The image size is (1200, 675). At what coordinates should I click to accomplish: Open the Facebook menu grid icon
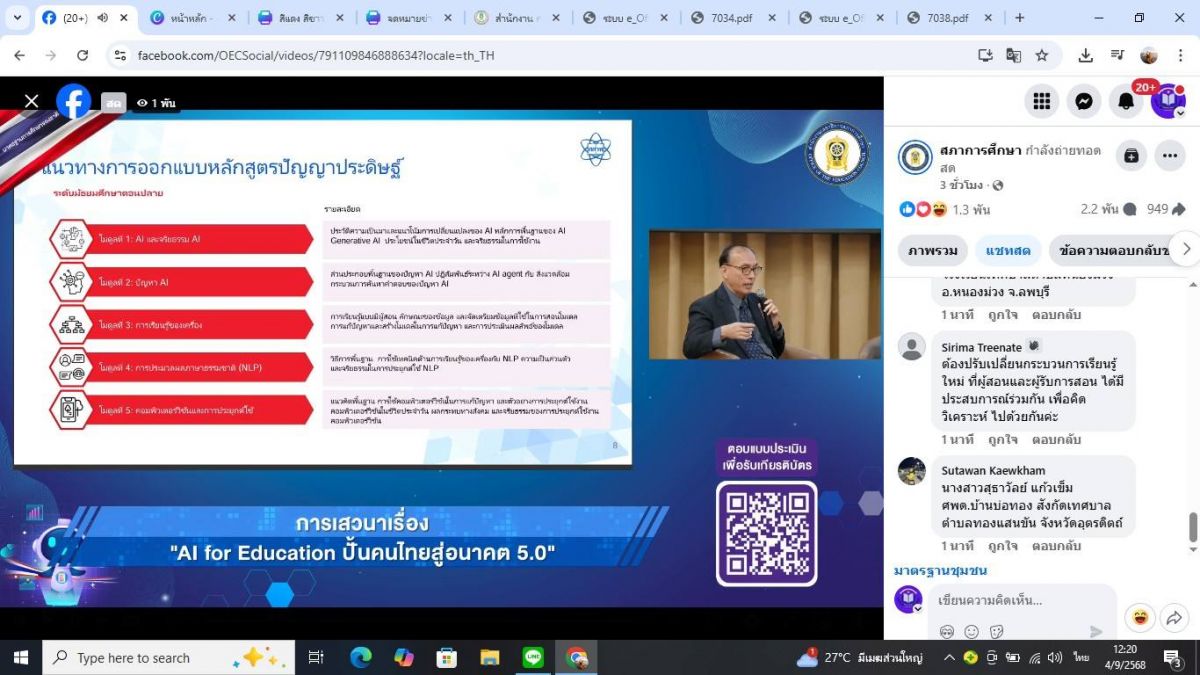tap(1041, 101)
